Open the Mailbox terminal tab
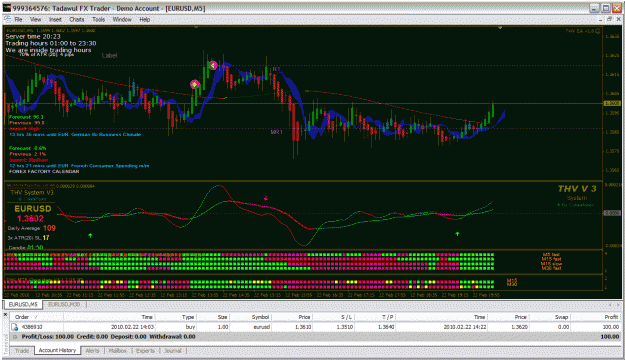The image size is (625, 360). click(x=118, y=350)
